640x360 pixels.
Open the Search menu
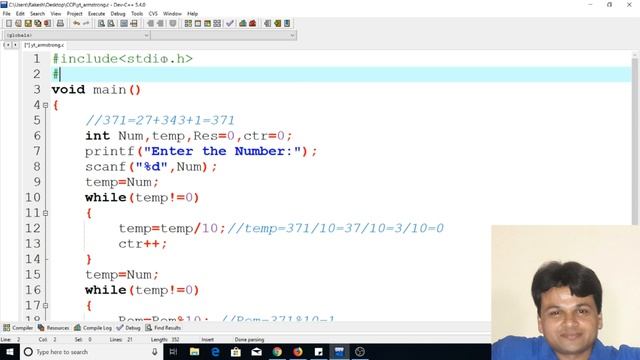37,13
